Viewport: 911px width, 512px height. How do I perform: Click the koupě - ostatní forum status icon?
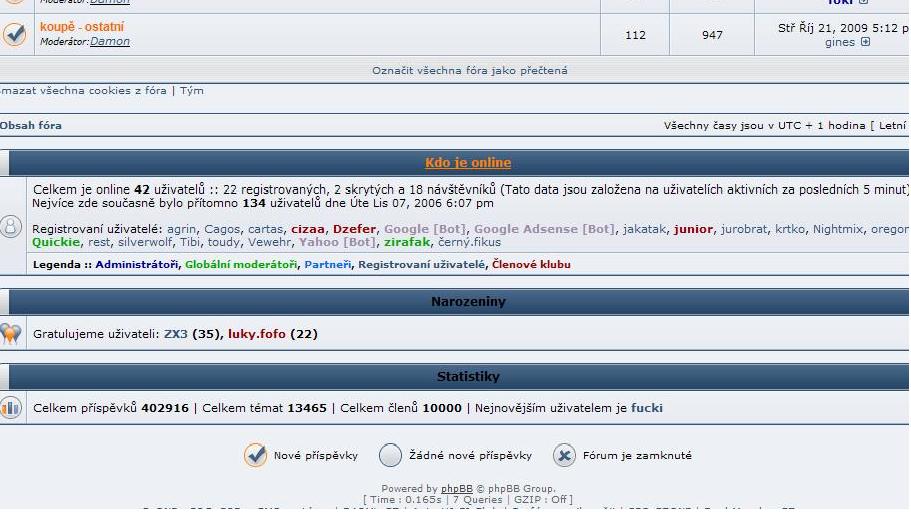14,34
